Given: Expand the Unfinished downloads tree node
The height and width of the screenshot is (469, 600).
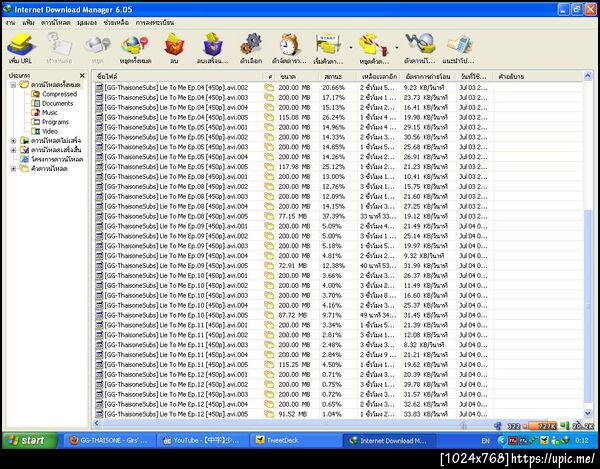Looking at the screenshot, I should pos(13,140).
